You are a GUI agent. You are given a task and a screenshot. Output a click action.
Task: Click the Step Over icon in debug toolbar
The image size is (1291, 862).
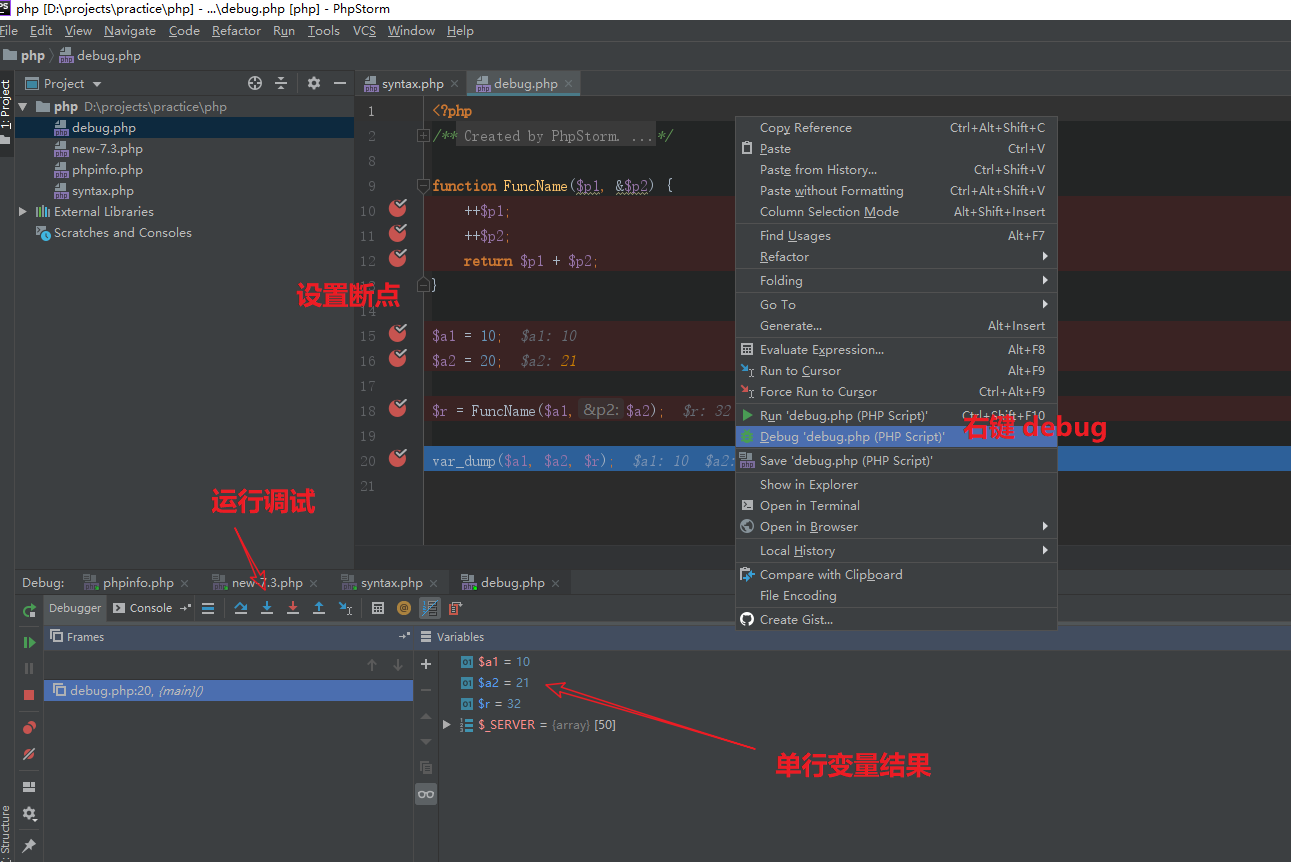(240, 607)
